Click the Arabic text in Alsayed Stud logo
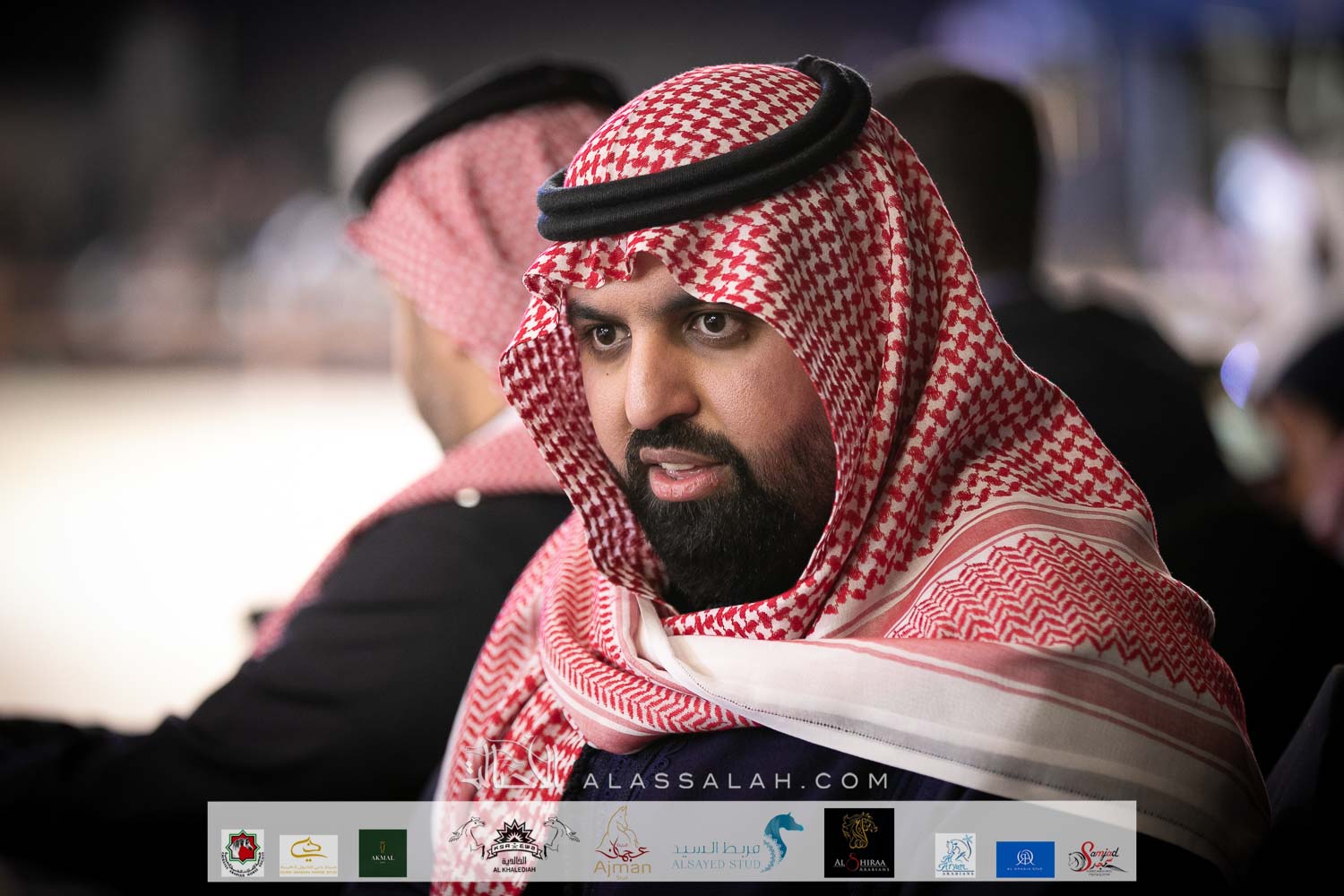The height and width of the screenshot is (896, 1344). [x=717, y=846]
